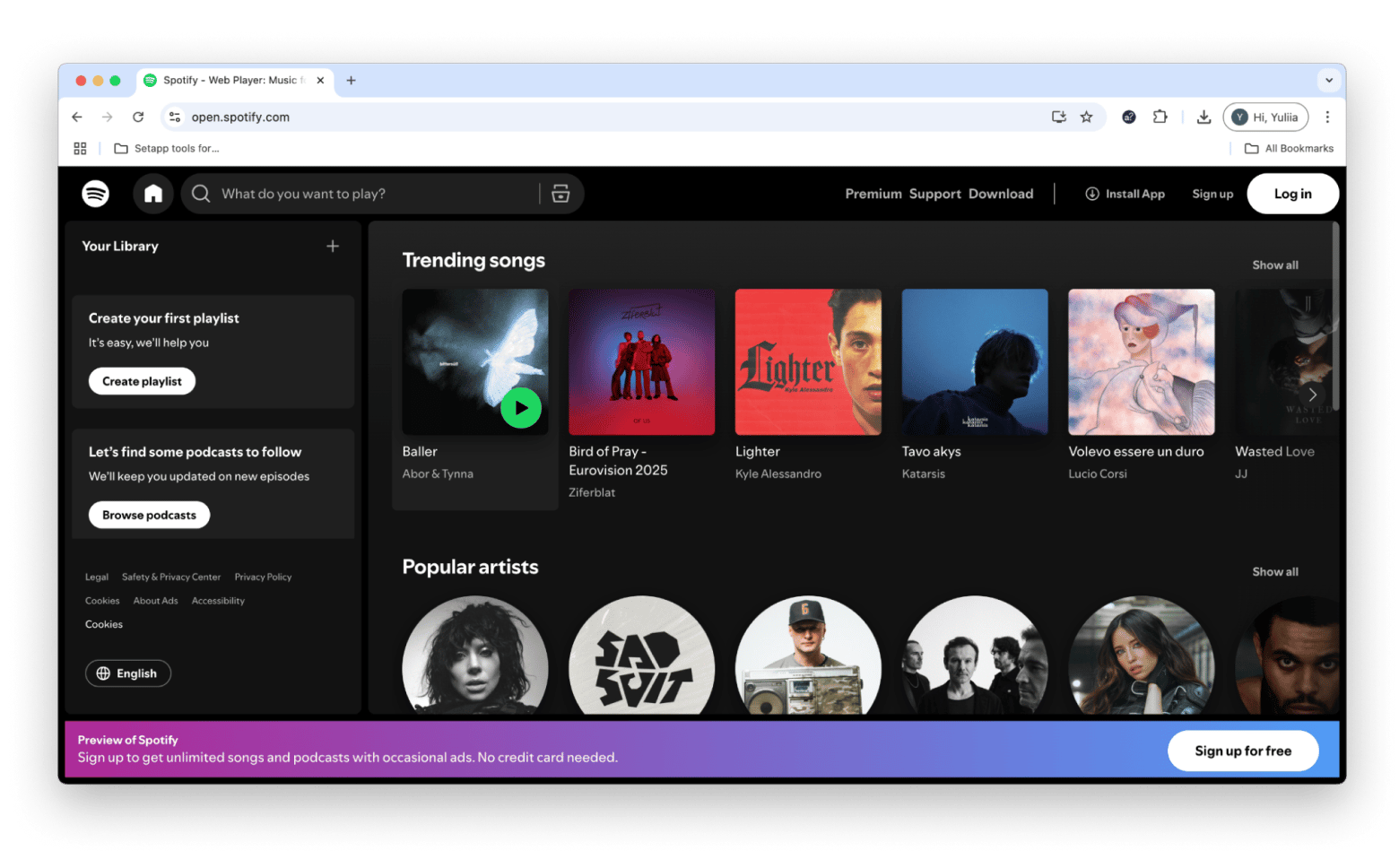
Task: Open Chrome three-dot menu
Action: coord(1327,117)
